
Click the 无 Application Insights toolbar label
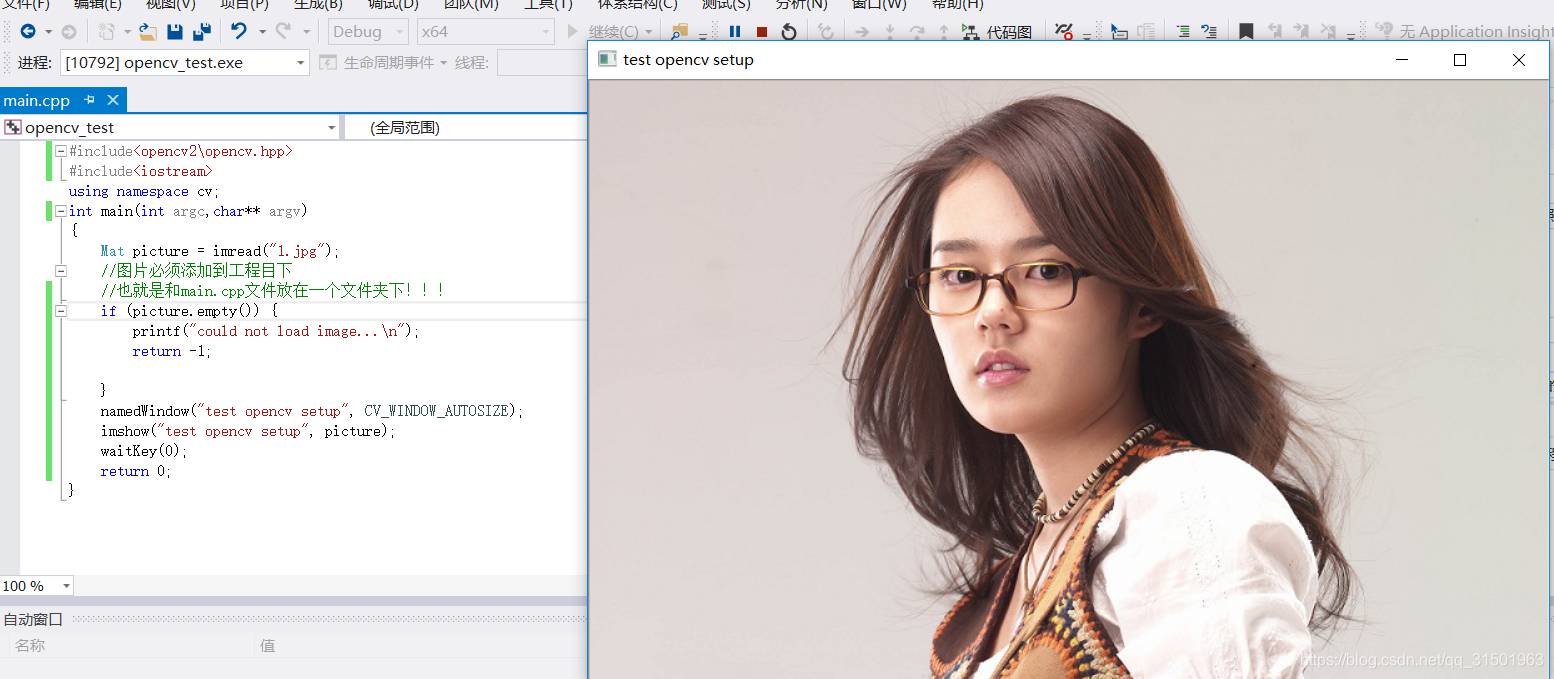[x=1476, y=32]
